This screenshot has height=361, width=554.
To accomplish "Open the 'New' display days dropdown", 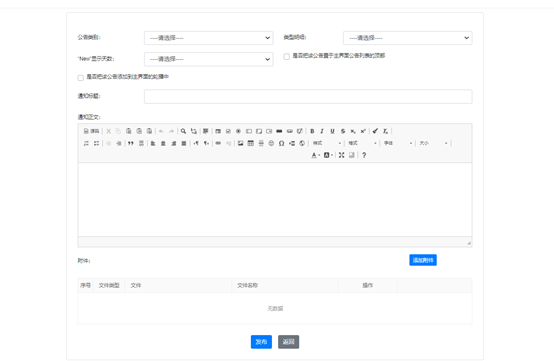I will pos(208,59).
